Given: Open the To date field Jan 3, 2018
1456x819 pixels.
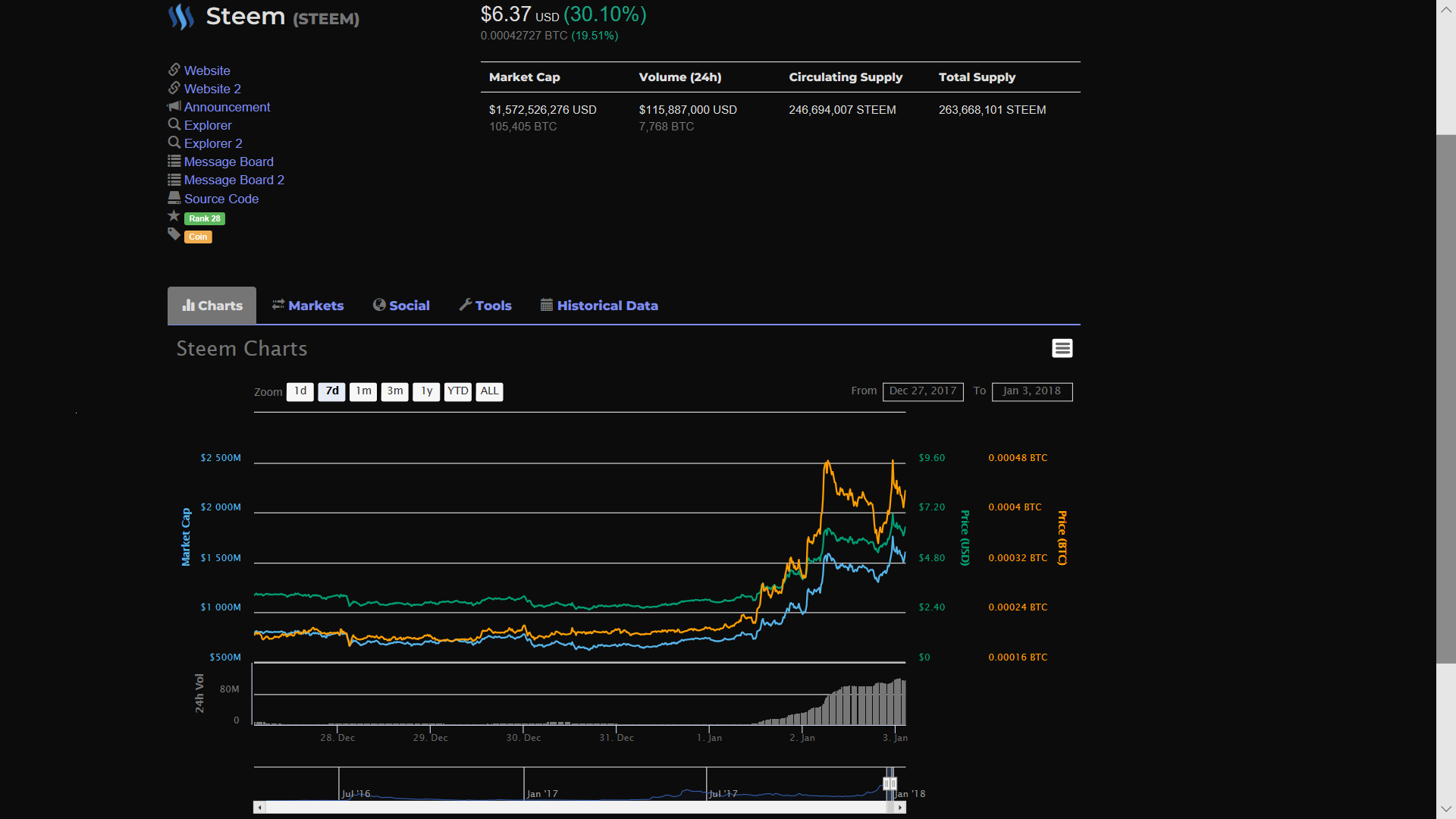Looking at the screenshot, I should click(x=1031, y=391).
